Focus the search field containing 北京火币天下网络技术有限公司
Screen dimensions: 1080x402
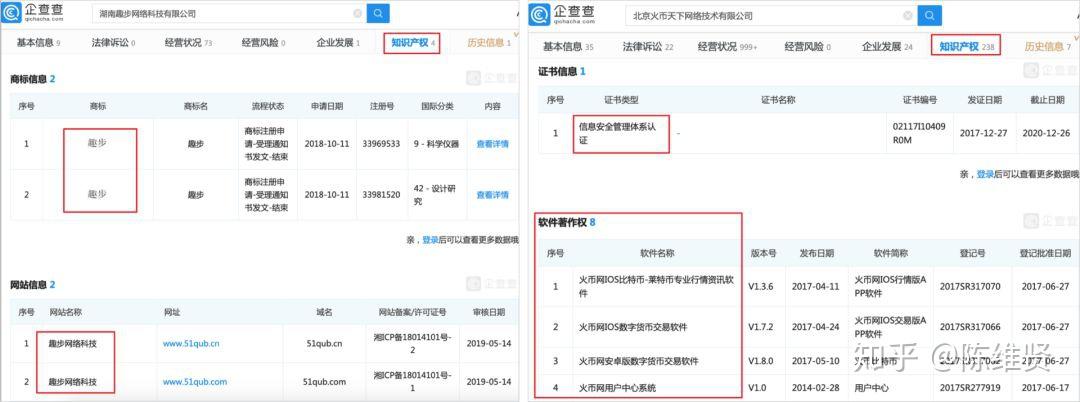771,15
